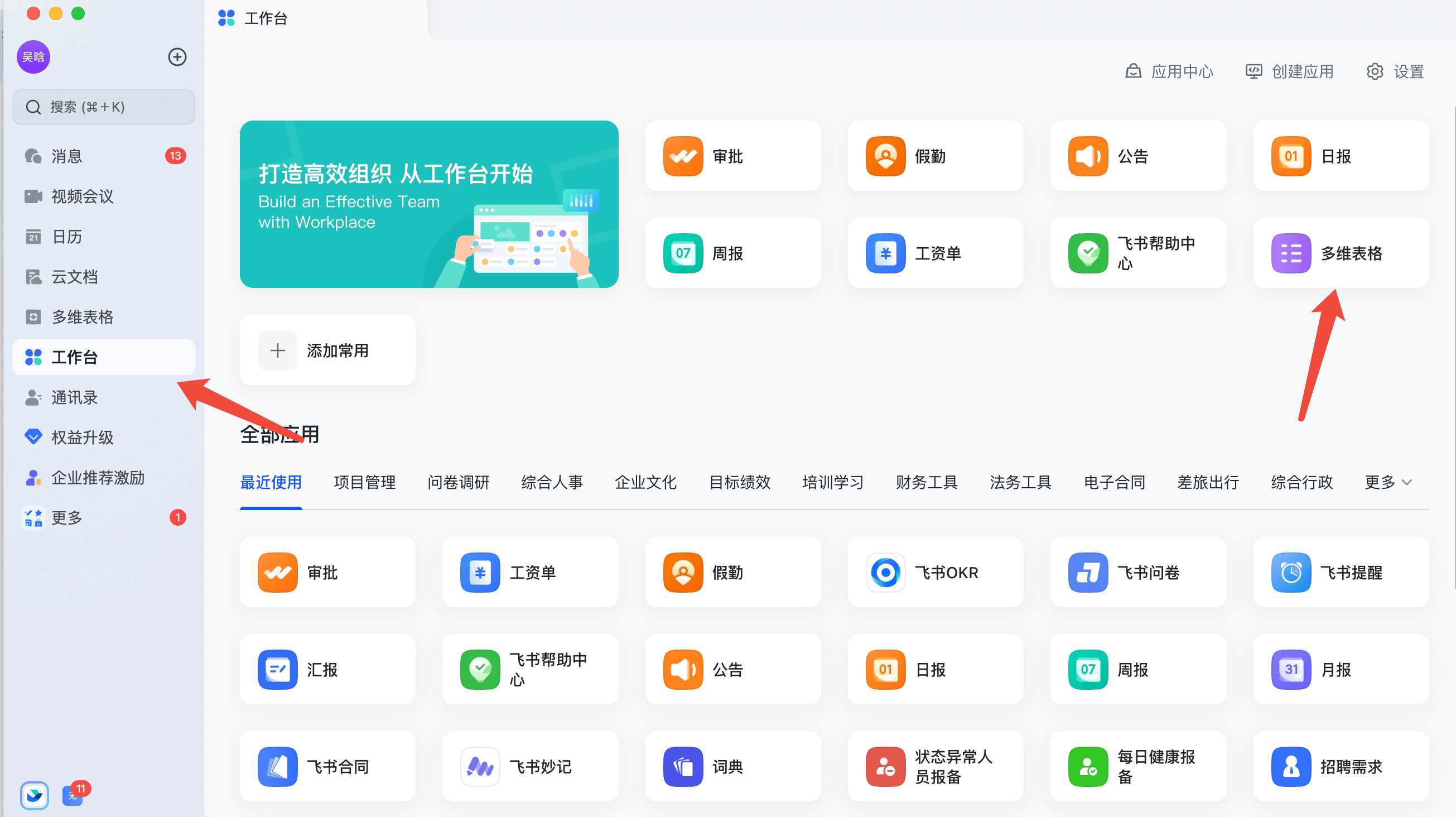The image size is (1456, 817).
Task: Open the 多维表格 app card in favorites
Action: (1341, 253)
